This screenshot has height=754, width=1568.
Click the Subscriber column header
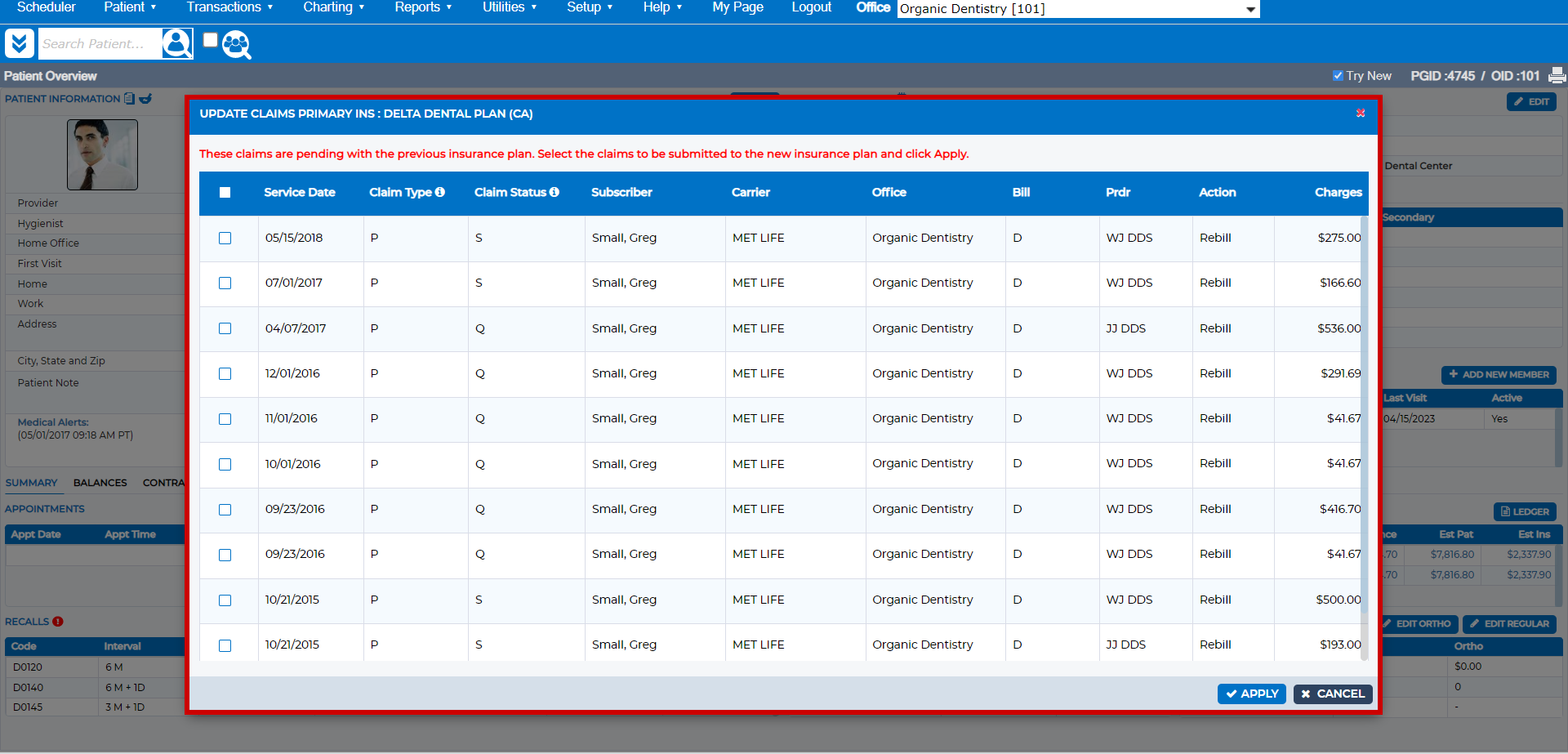tap(621, 192)
